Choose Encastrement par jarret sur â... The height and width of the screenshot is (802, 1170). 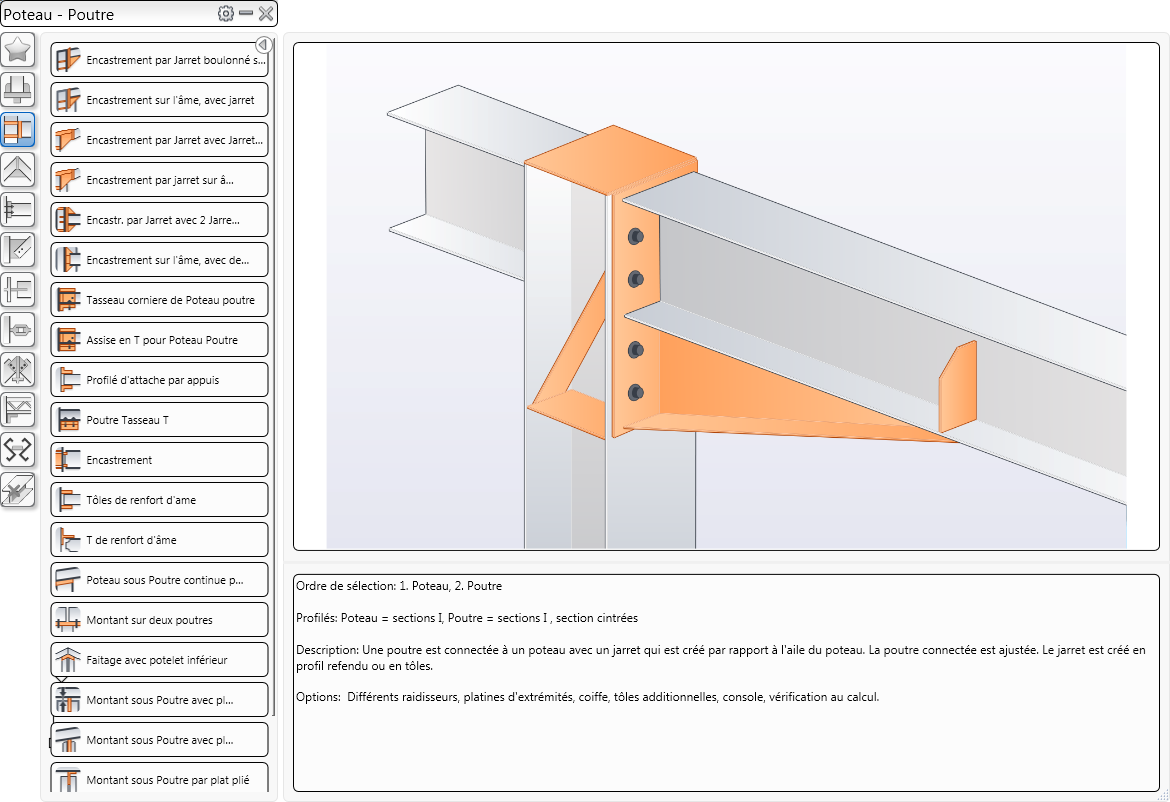click(160, 180)
